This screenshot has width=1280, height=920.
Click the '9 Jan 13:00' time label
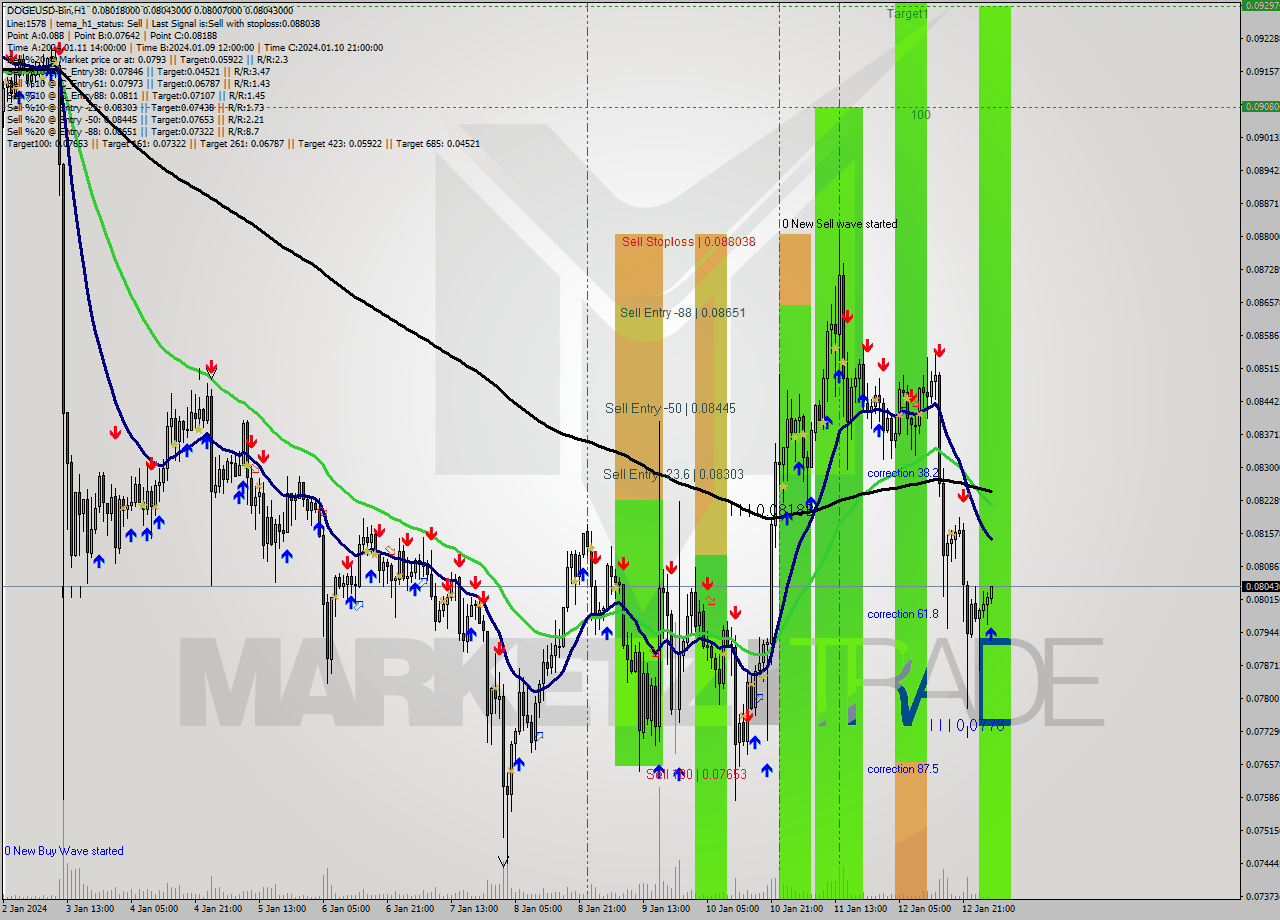pos(665,909)
